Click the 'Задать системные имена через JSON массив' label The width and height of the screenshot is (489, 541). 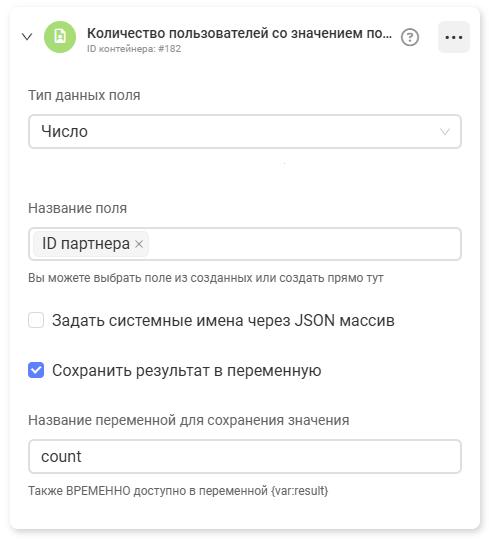coord(223,321)
